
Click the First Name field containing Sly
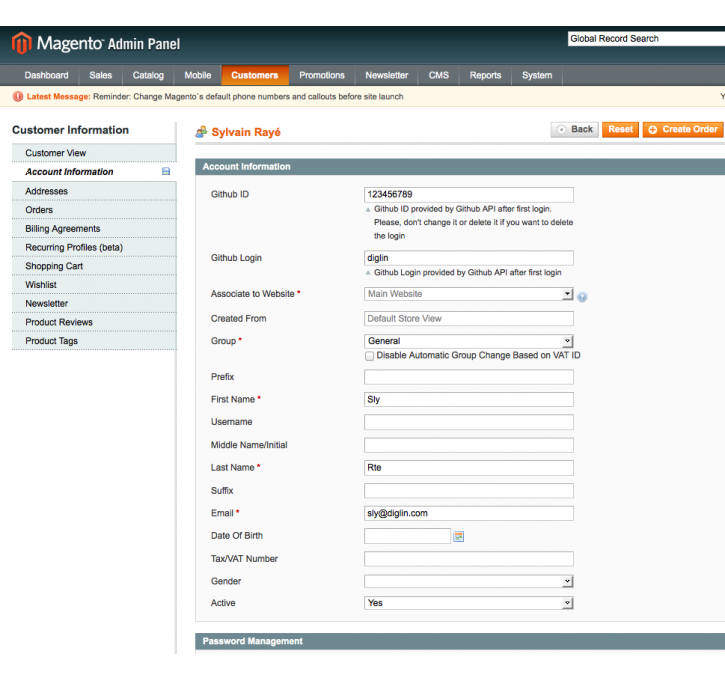click(x=469, y=399)
